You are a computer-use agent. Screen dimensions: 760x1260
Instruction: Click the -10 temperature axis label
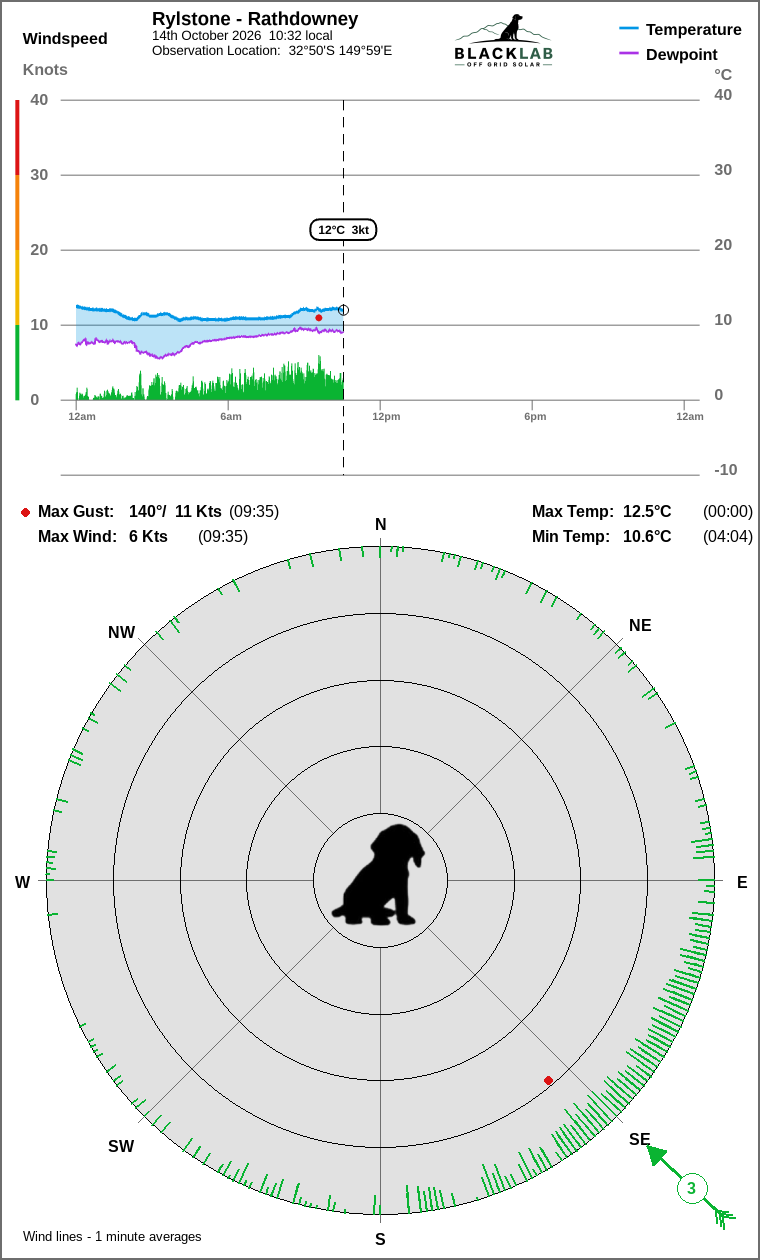725,469
